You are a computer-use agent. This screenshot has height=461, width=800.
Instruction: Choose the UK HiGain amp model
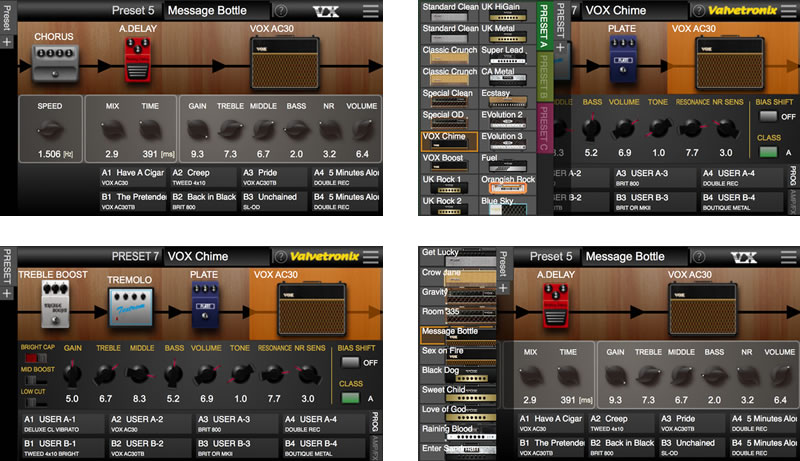[507, 12]
